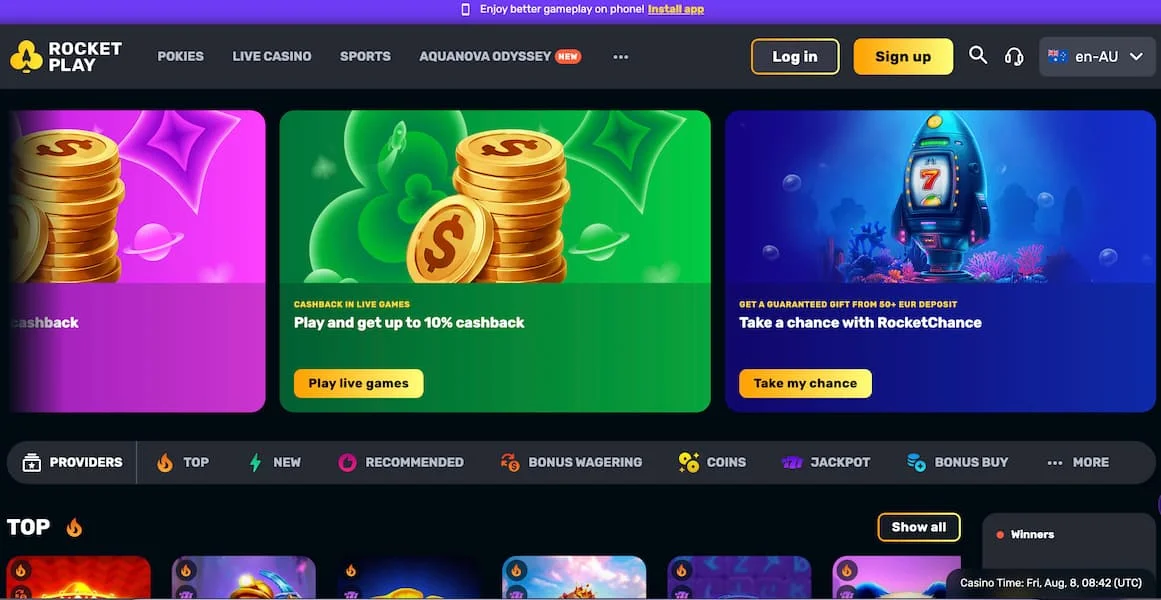Open the Coins games category
Viewport: 1161px width, 600px height.
coord(712,462)
